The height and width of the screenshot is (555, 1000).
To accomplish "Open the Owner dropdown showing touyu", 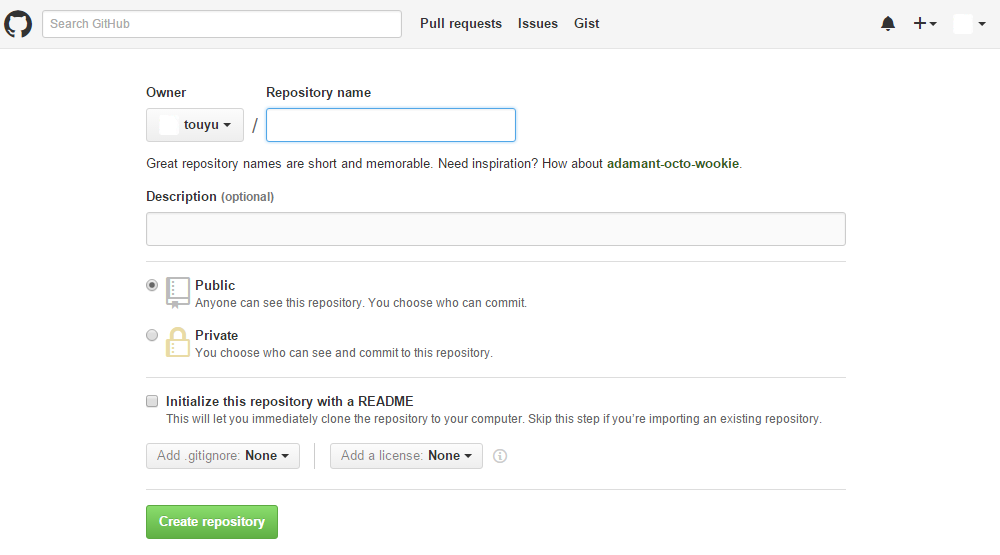I will (x=195, y=125).
